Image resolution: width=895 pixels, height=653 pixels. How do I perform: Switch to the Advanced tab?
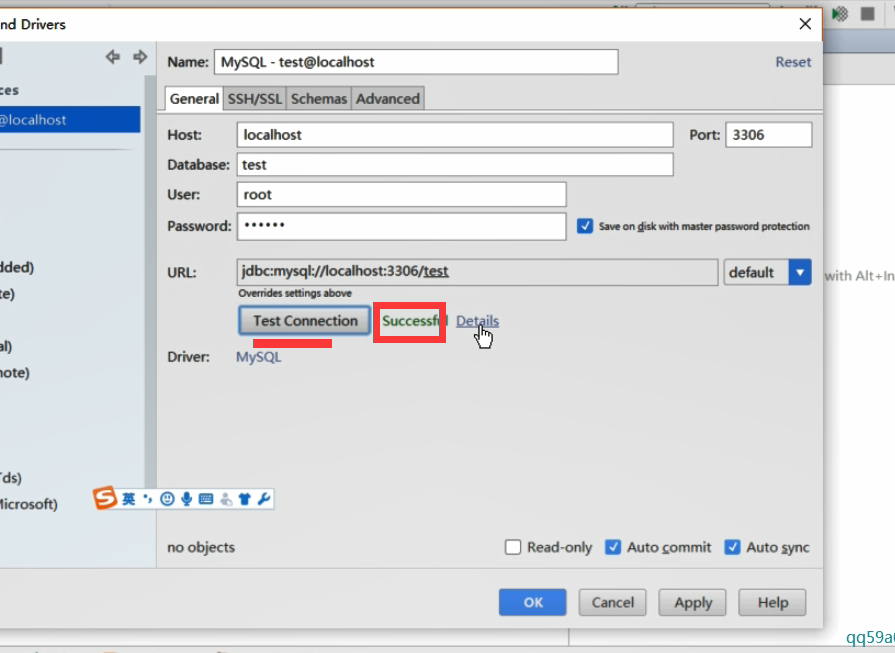coord(388,99)
